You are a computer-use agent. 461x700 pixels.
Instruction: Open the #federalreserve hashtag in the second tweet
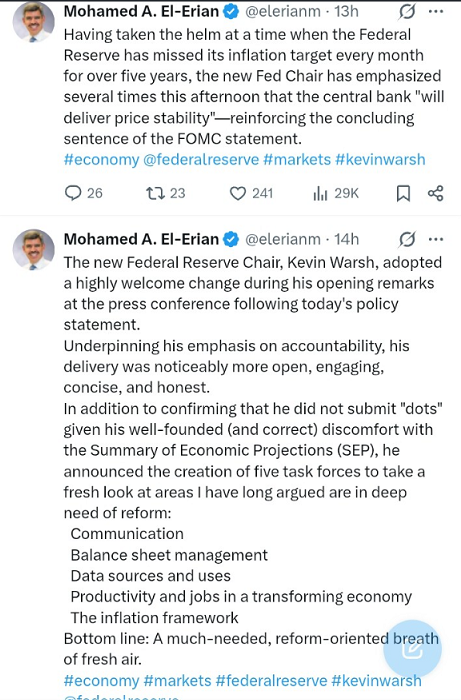[x=271, y=680]
